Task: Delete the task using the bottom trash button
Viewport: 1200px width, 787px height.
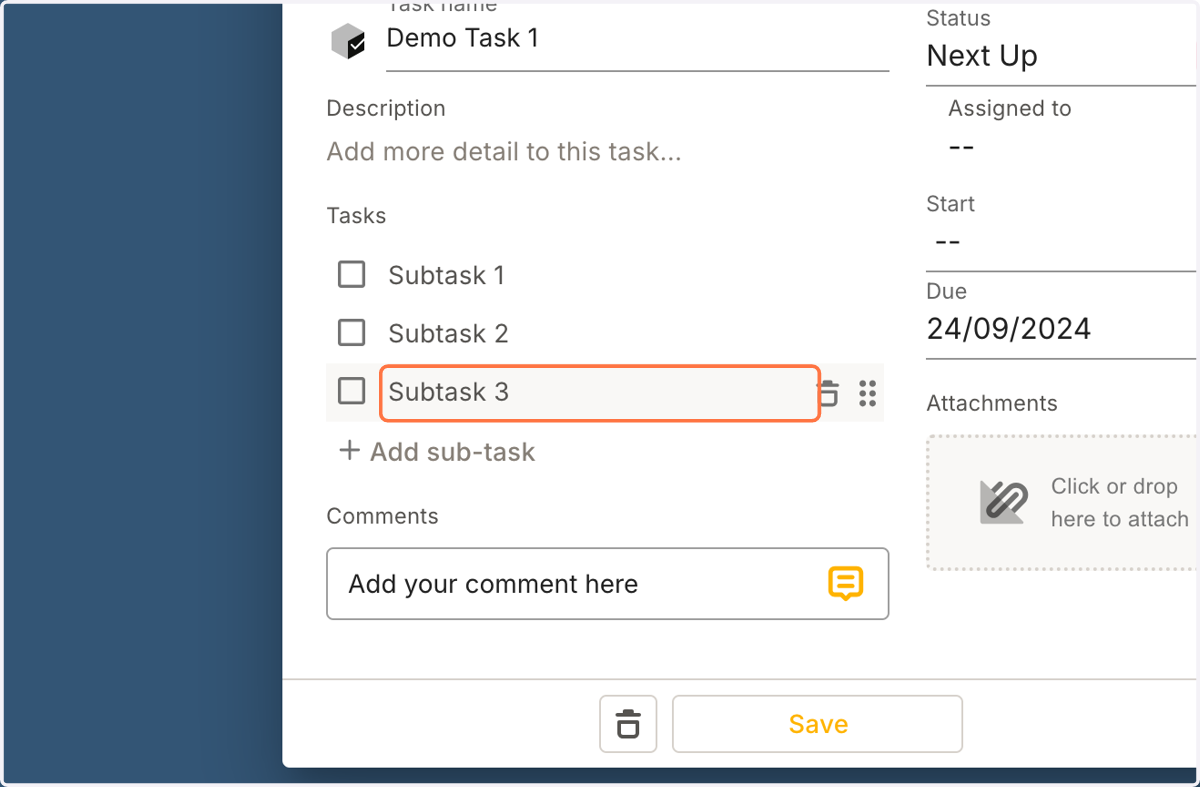Action: (x=628, y=723)
